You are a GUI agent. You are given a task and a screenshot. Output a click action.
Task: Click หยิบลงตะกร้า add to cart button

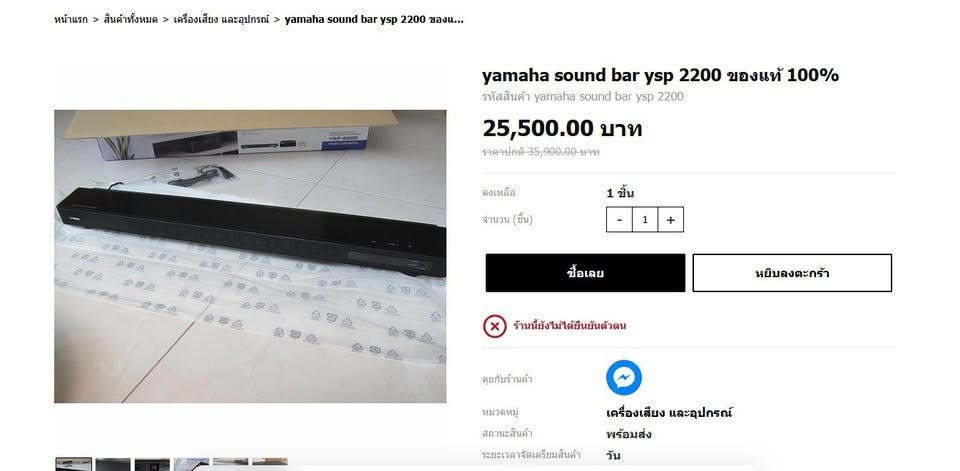(x=792, y=273)
